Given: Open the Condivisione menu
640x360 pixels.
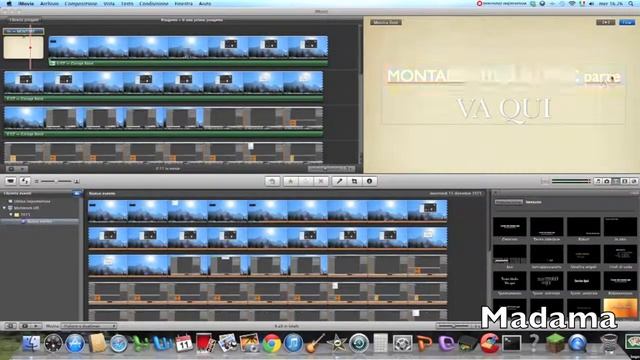Looking at the screenshot, I should [154, 3].
